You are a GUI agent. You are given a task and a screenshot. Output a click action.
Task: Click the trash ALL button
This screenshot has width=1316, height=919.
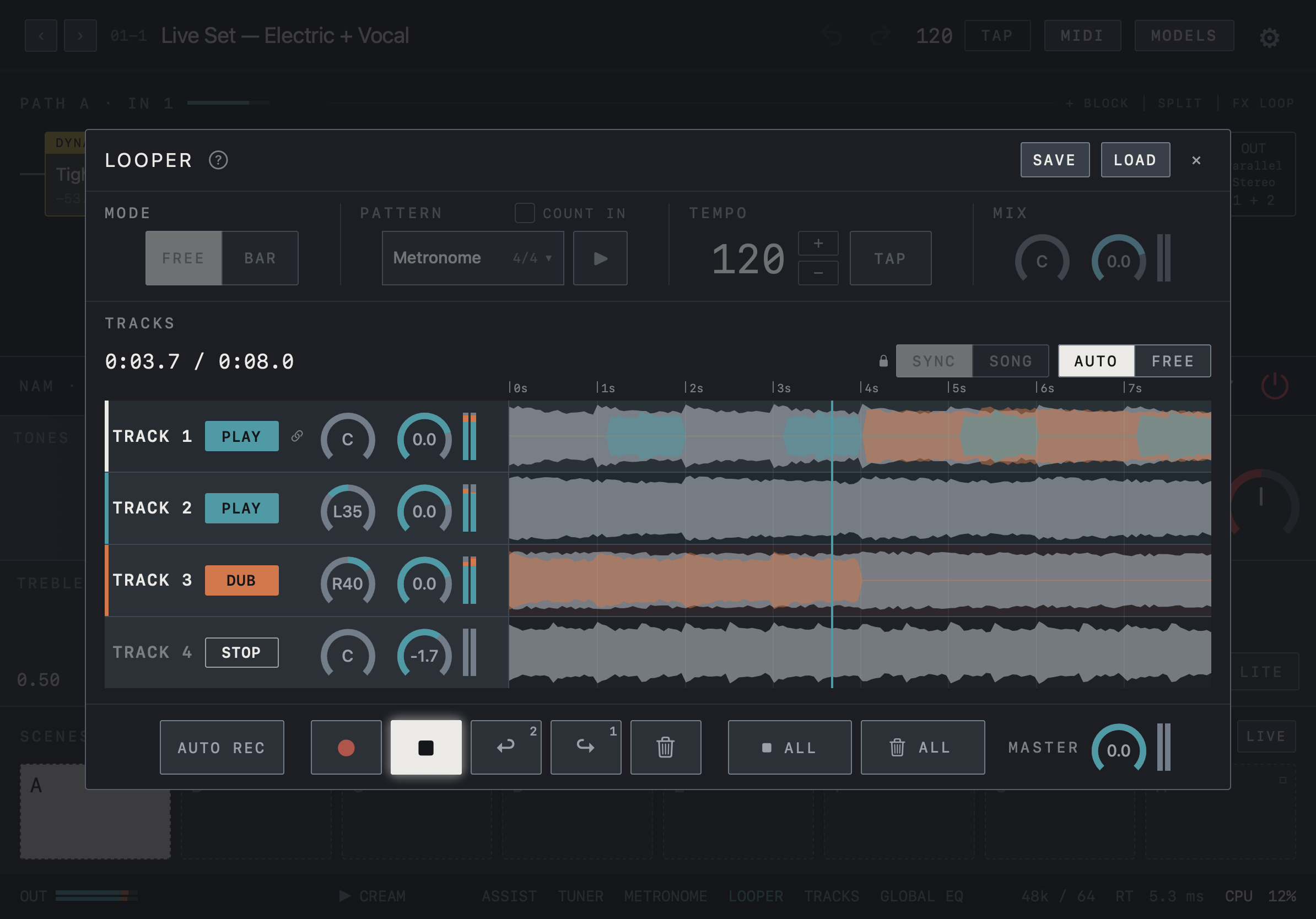922,747
